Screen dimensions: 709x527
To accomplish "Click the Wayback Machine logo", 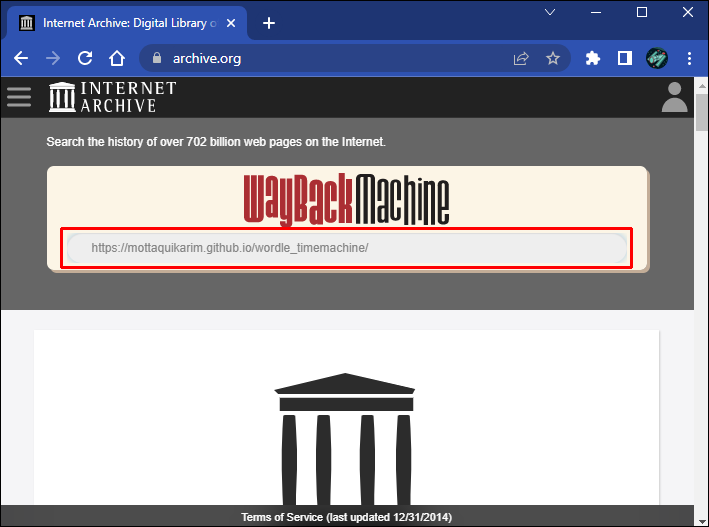I will [x=347, y=199].
